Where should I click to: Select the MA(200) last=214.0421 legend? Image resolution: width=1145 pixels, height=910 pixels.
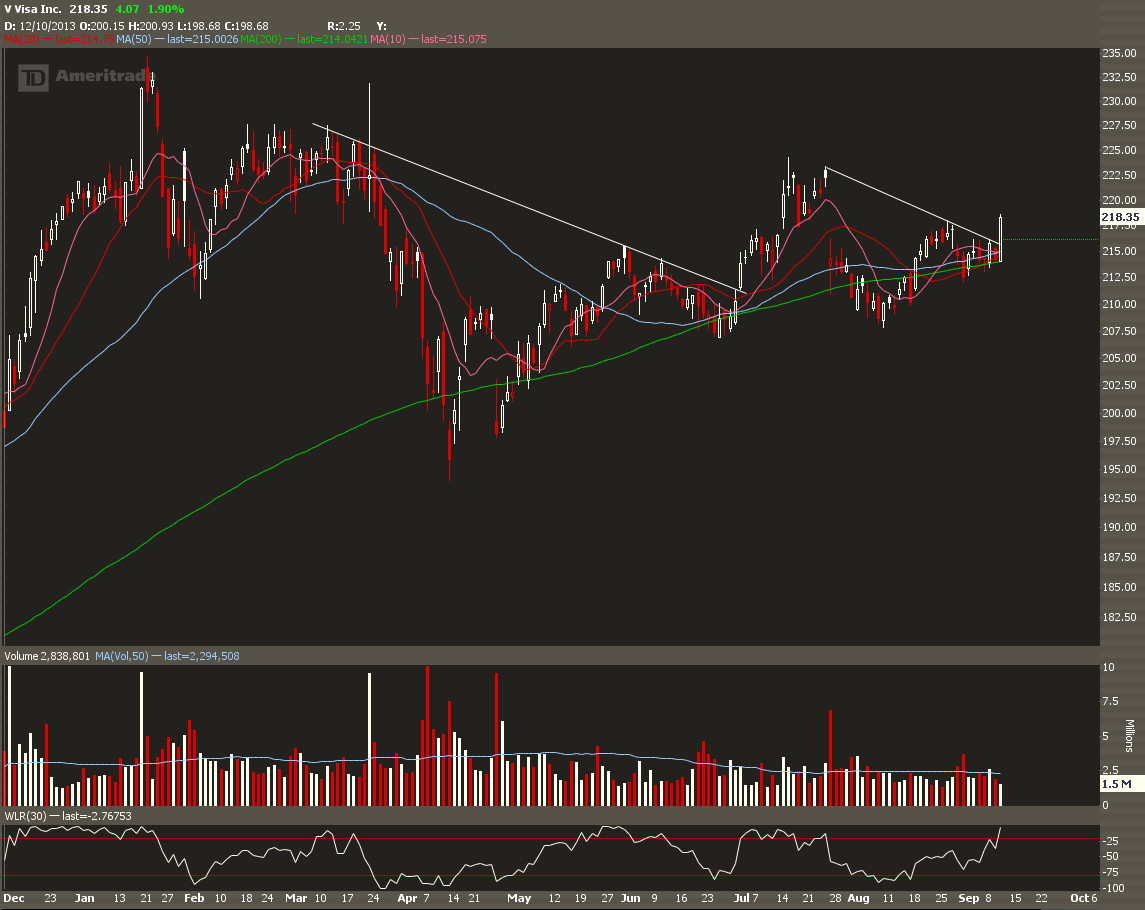click(304, 39)
